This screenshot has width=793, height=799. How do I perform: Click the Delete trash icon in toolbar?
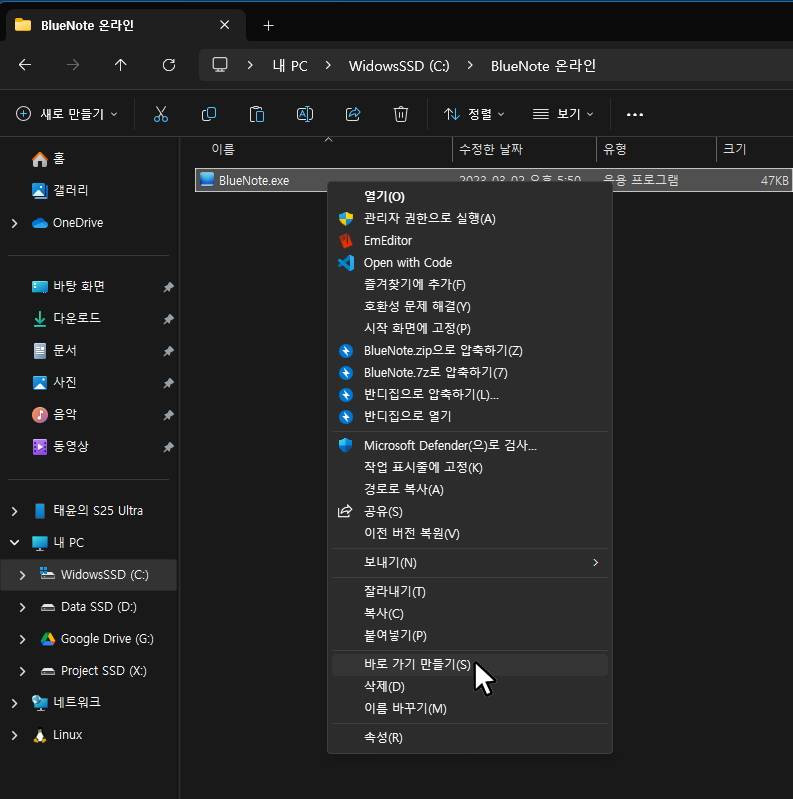tap(401, 114)
